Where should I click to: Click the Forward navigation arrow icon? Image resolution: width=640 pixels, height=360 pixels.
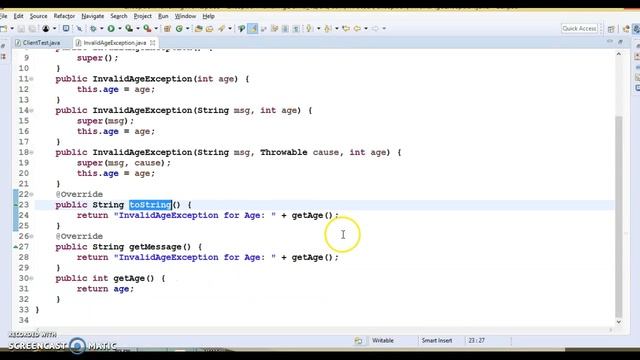[x=375, y=29]
